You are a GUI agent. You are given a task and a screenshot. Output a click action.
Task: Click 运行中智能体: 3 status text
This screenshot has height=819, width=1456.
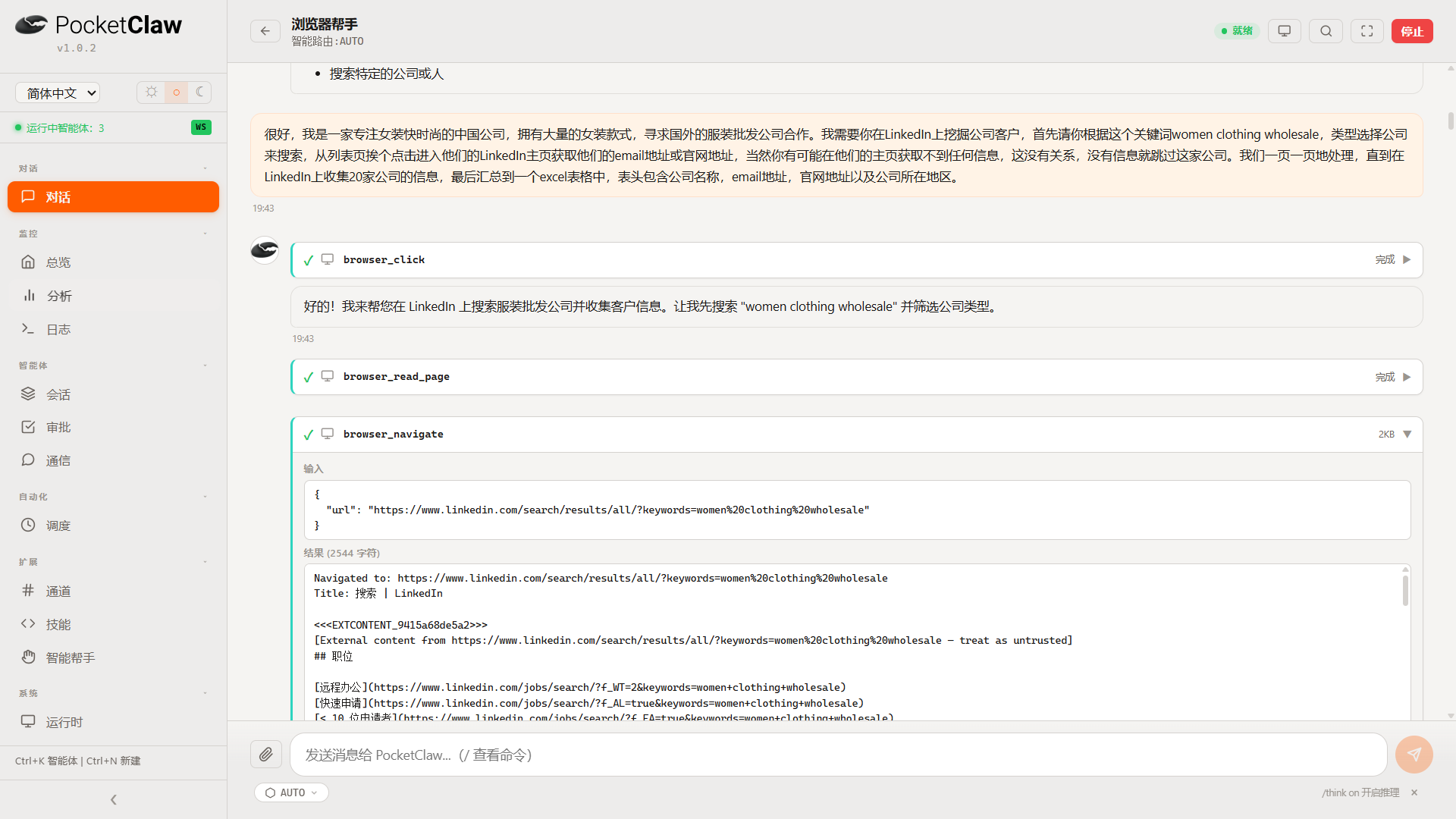pyautogui.click(x=65, y=127)
